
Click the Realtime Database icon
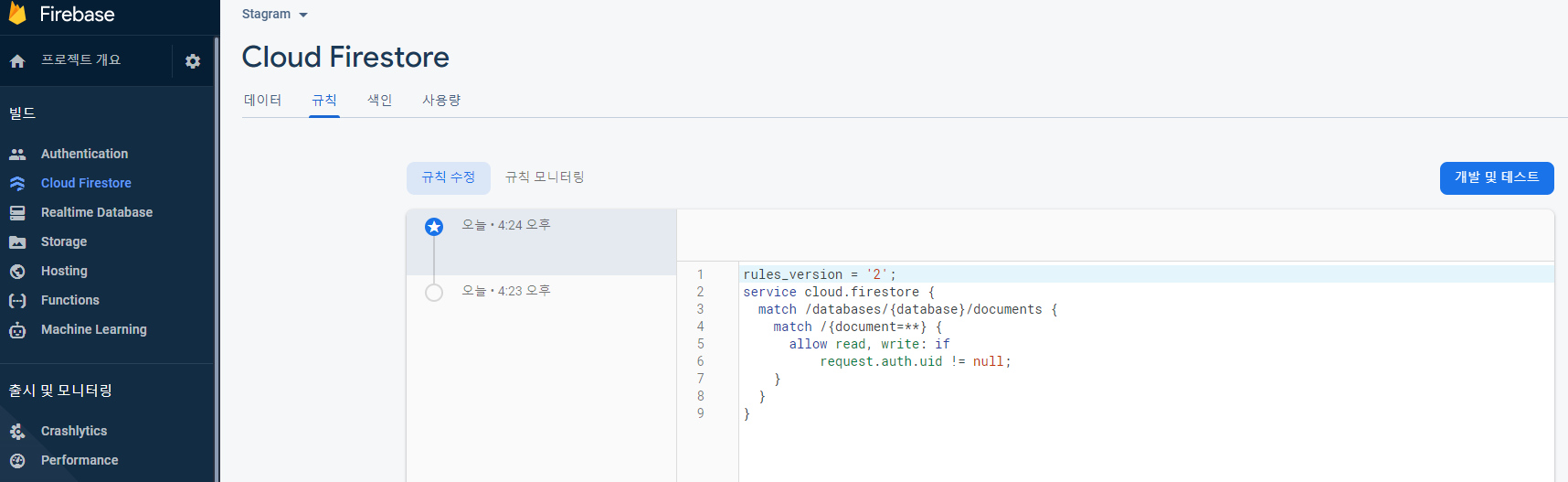(x=17, y=213)
